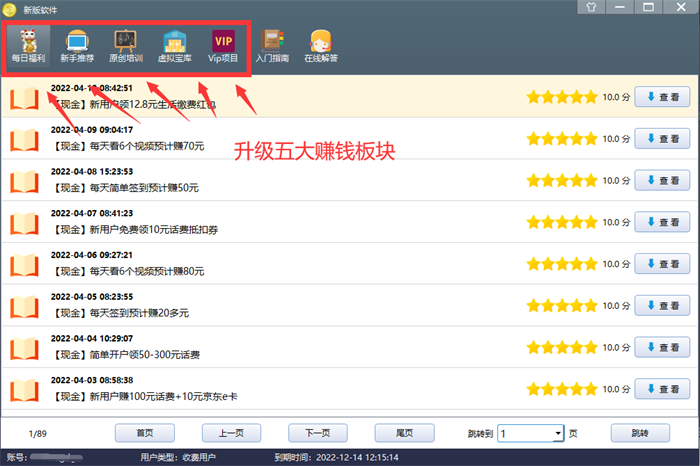Click inside the page number field showing 1
700x466 pixels.
(x=525, y=433)
